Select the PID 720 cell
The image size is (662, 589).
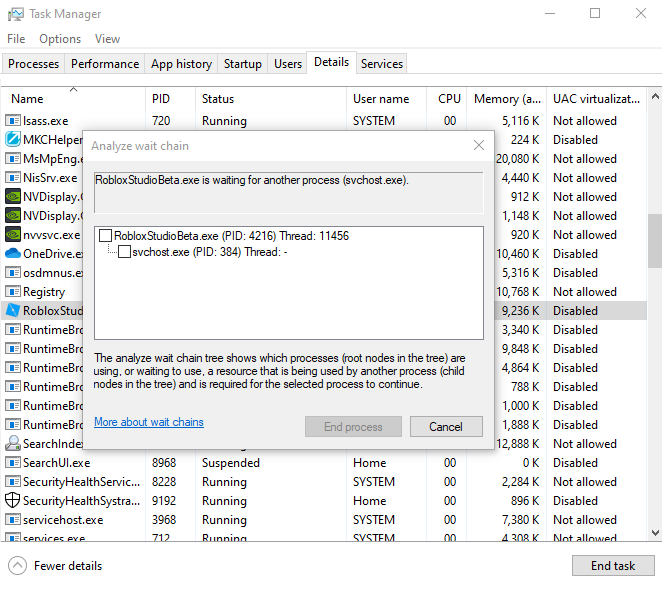point(161,121)
